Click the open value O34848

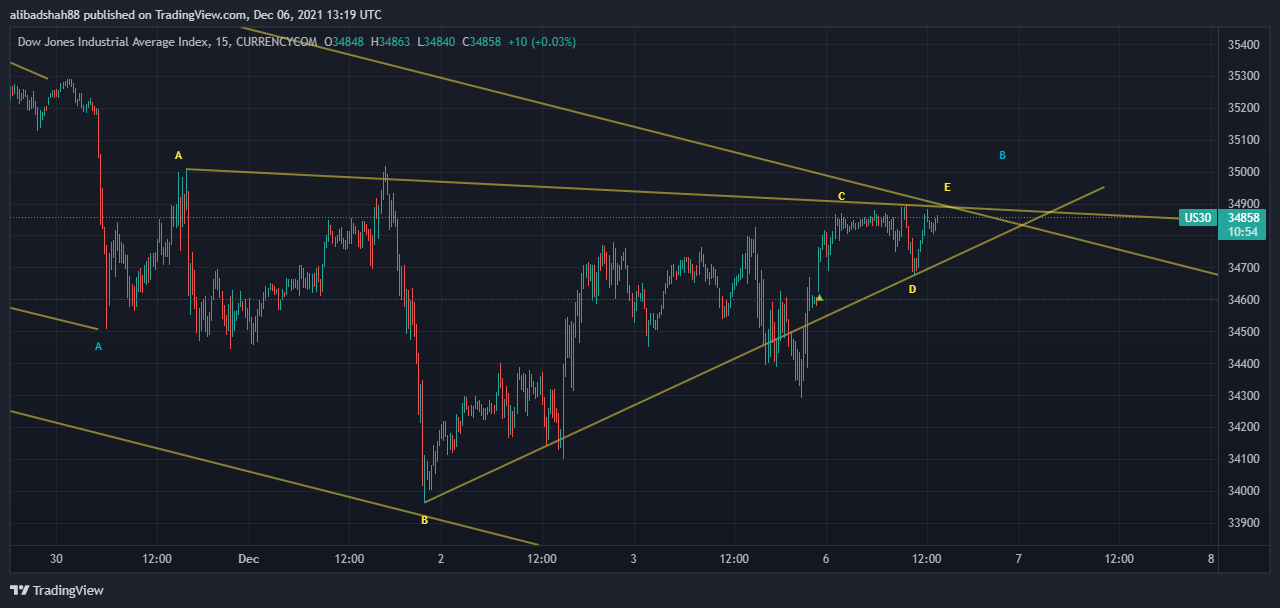tap(346, 41)
